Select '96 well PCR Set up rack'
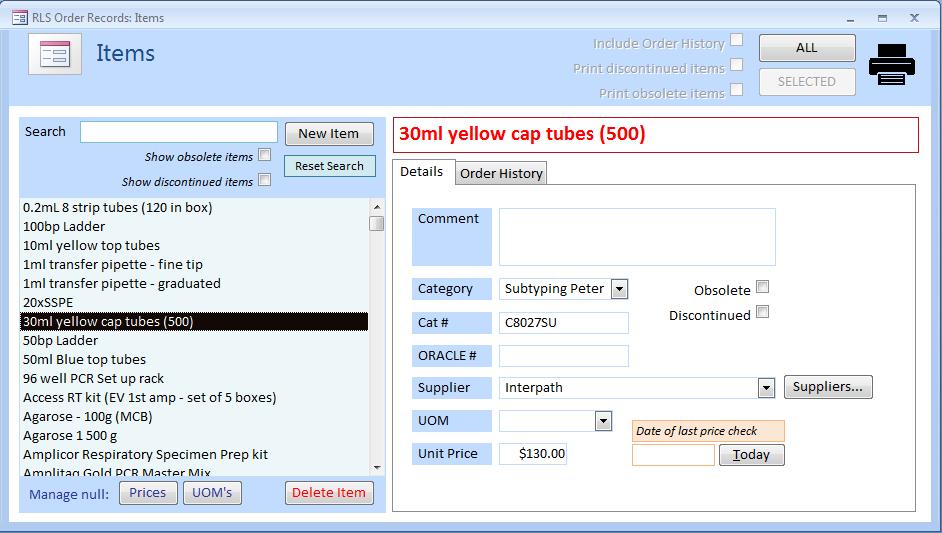The width and height of the screenshot is (942, 533). click(195, 379)
